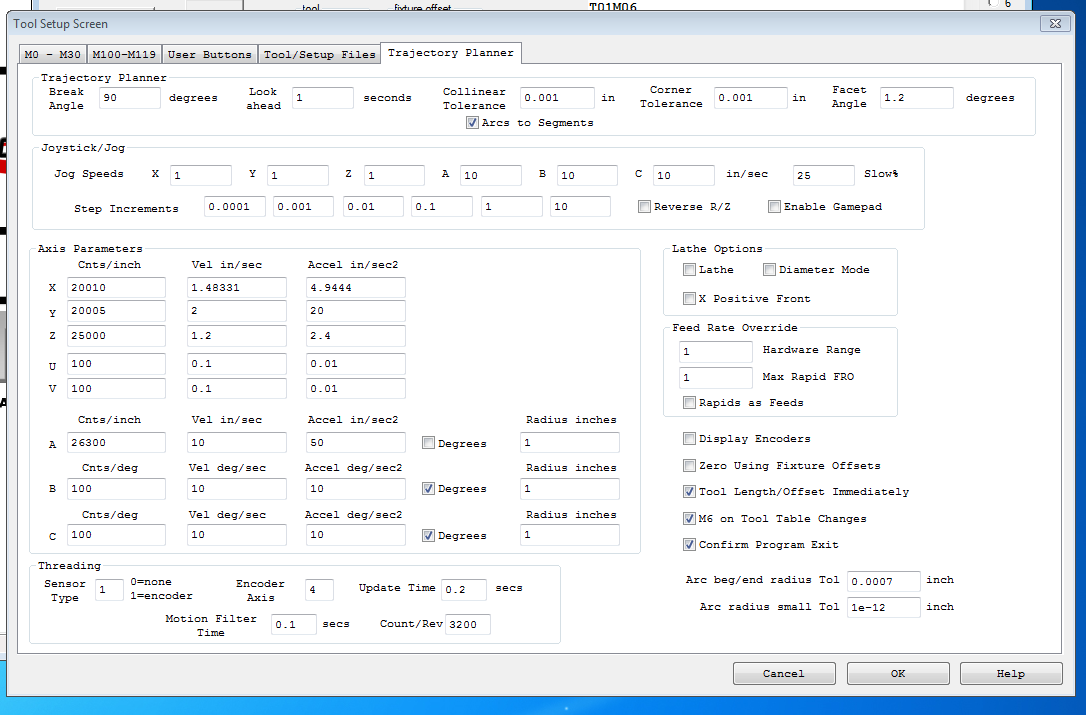Click X axis Cnts/inch field 20010
Image resolution: width=1086 pixels, height=715 pixels.
(x=116, y=288)
